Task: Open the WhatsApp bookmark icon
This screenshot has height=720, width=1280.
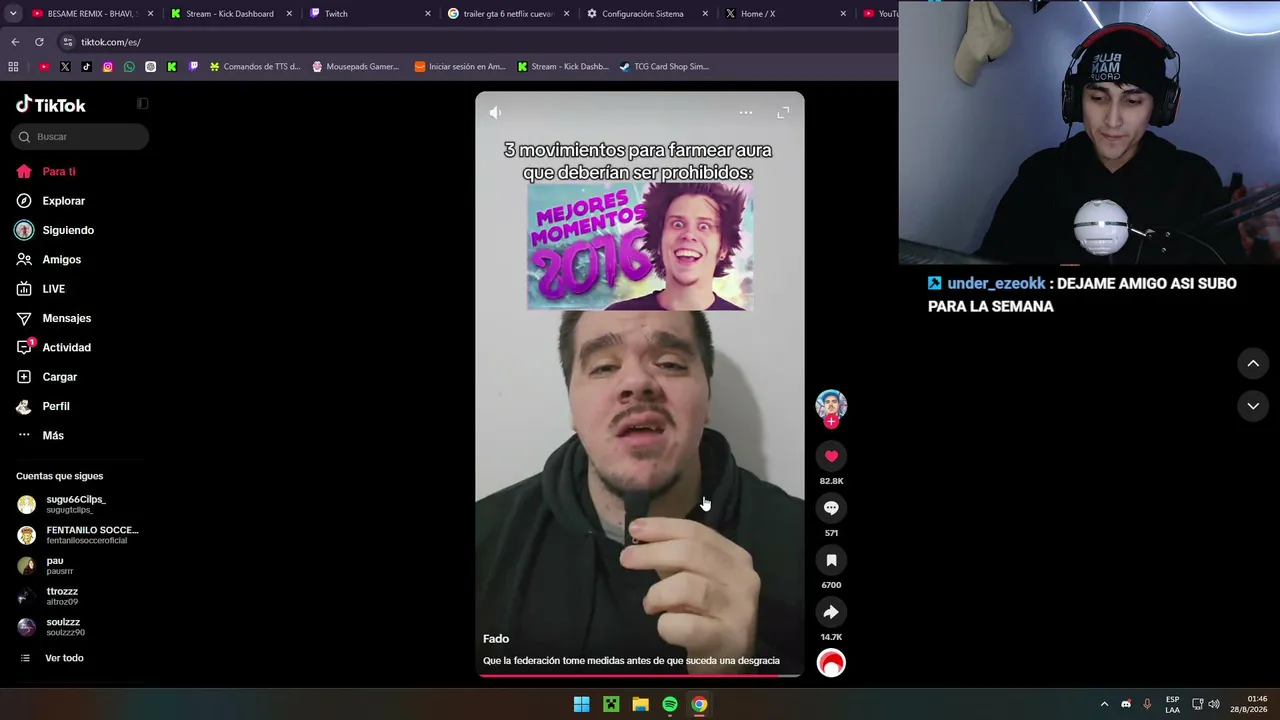Action: click(129, 67)
